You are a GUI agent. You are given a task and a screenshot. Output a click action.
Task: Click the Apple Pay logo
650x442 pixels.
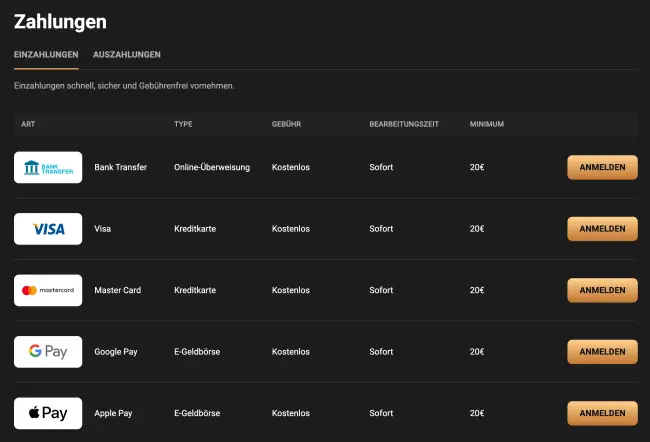pos(48,413)
